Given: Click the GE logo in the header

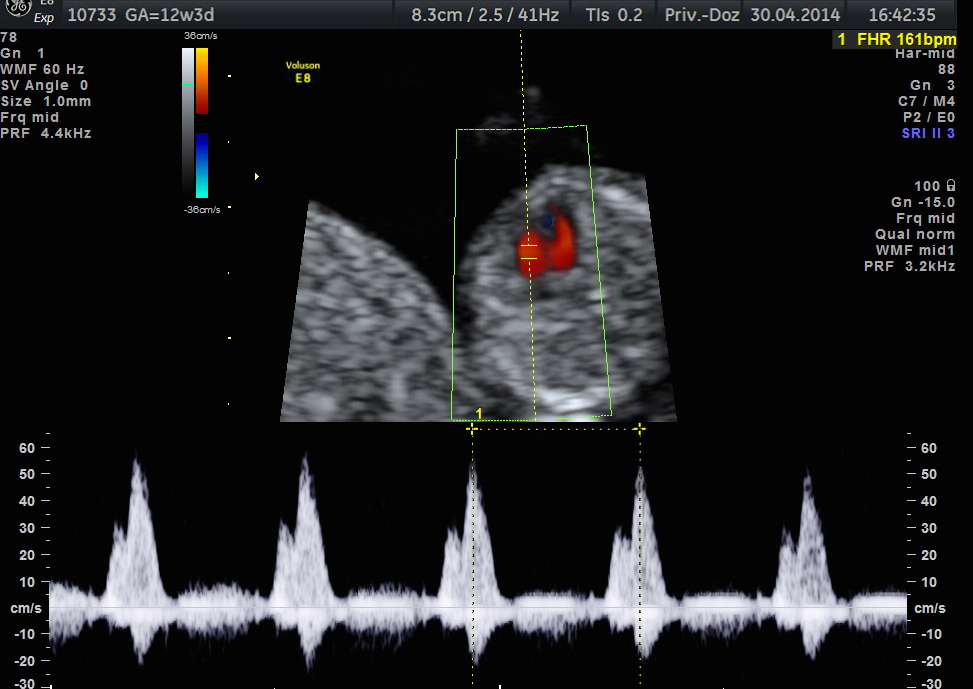Looking at the screenshot, I should 20,8.
